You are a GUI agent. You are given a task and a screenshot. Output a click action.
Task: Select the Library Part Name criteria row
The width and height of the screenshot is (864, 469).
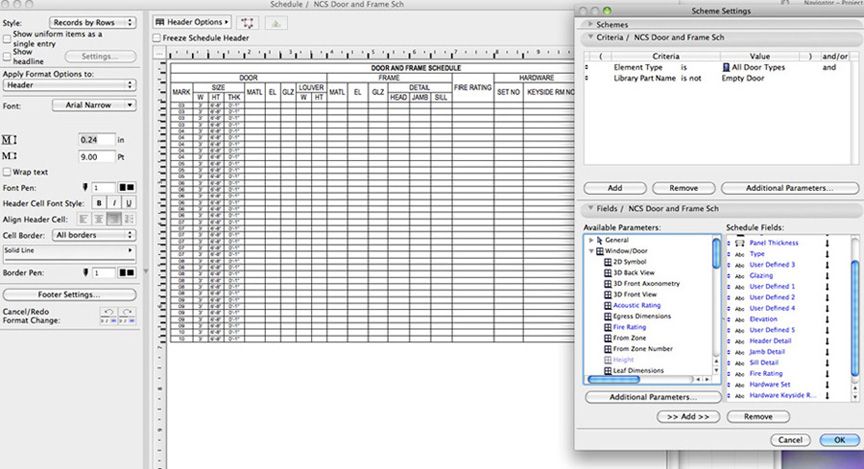coord(717,78)
